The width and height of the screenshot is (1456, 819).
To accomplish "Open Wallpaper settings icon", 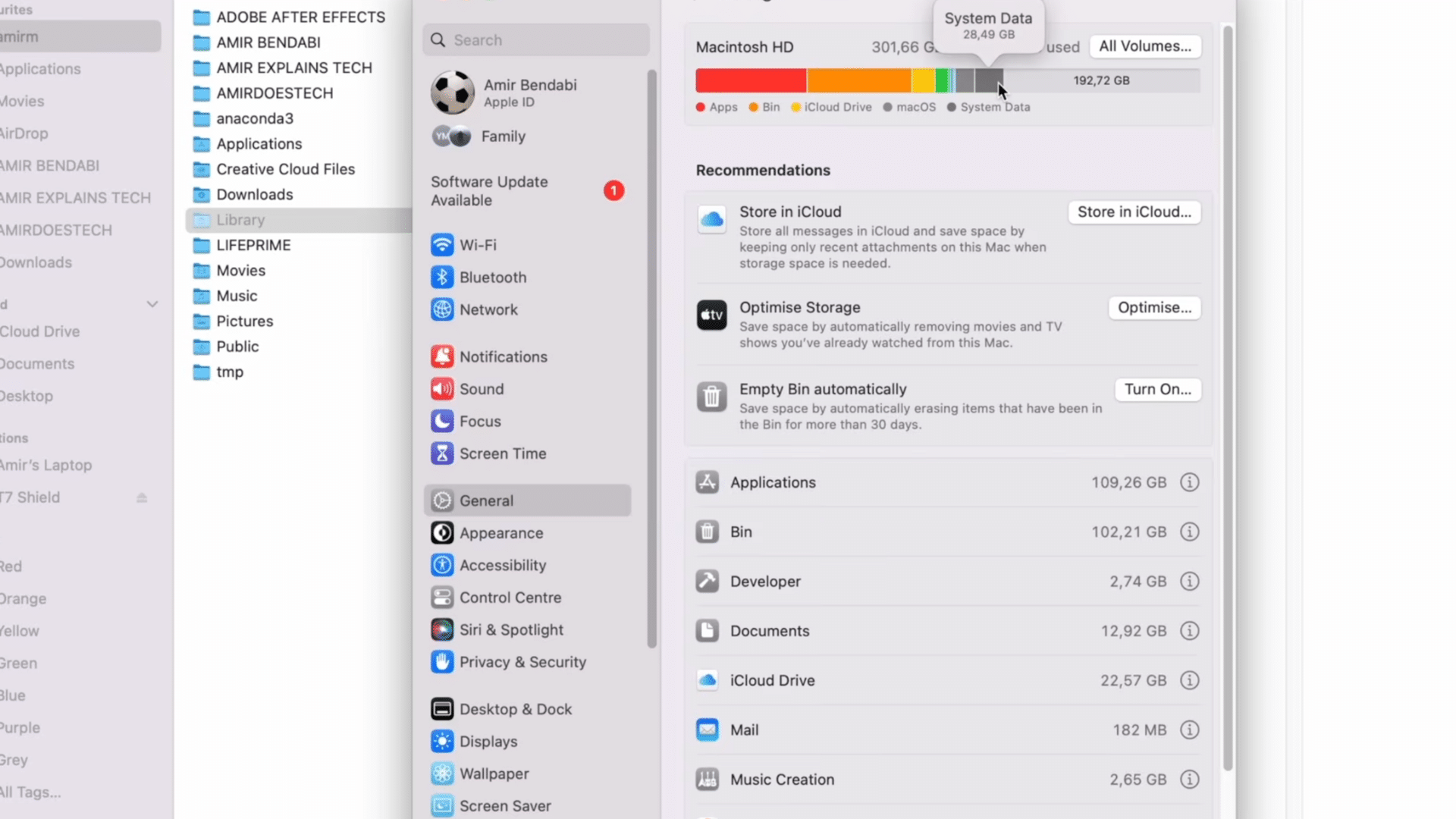I will pos(442,773).
